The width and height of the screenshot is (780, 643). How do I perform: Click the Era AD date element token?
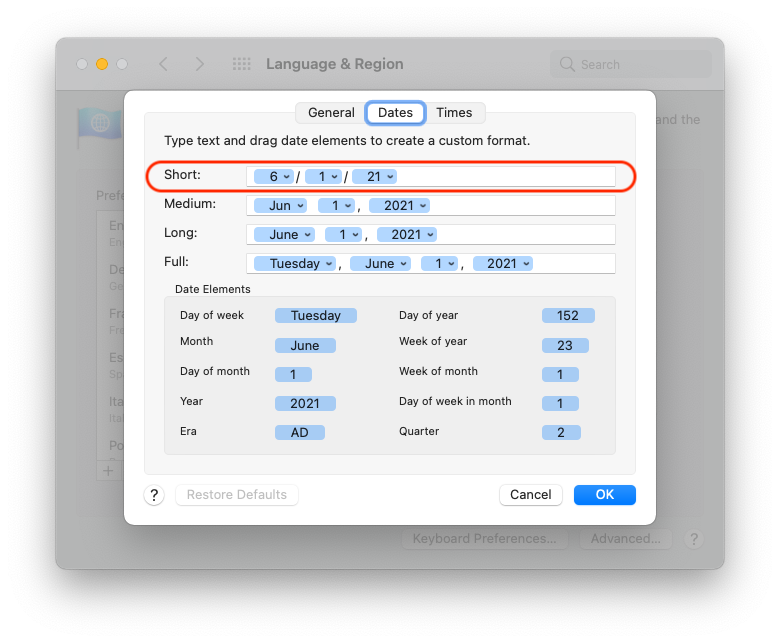click(x=300, y=433)
